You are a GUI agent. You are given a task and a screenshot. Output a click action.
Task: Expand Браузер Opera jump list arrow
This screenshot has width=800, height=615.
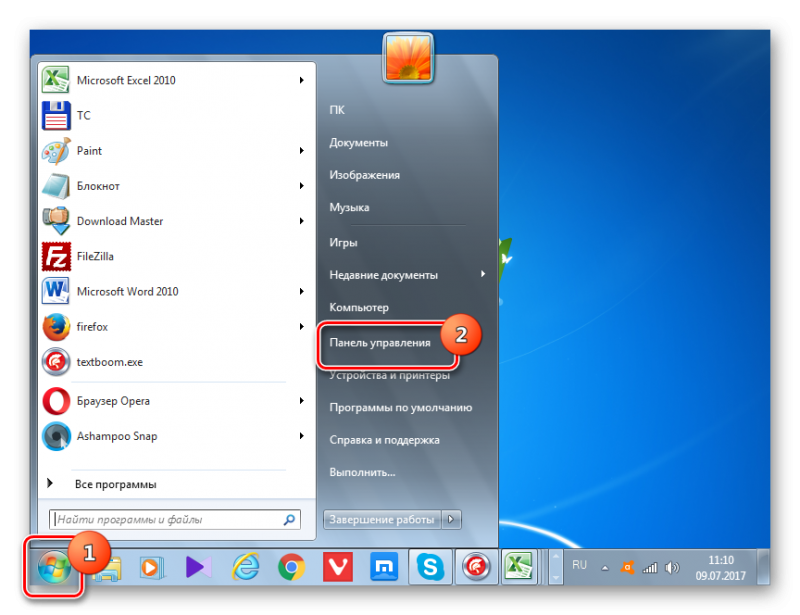coord(302,401)
